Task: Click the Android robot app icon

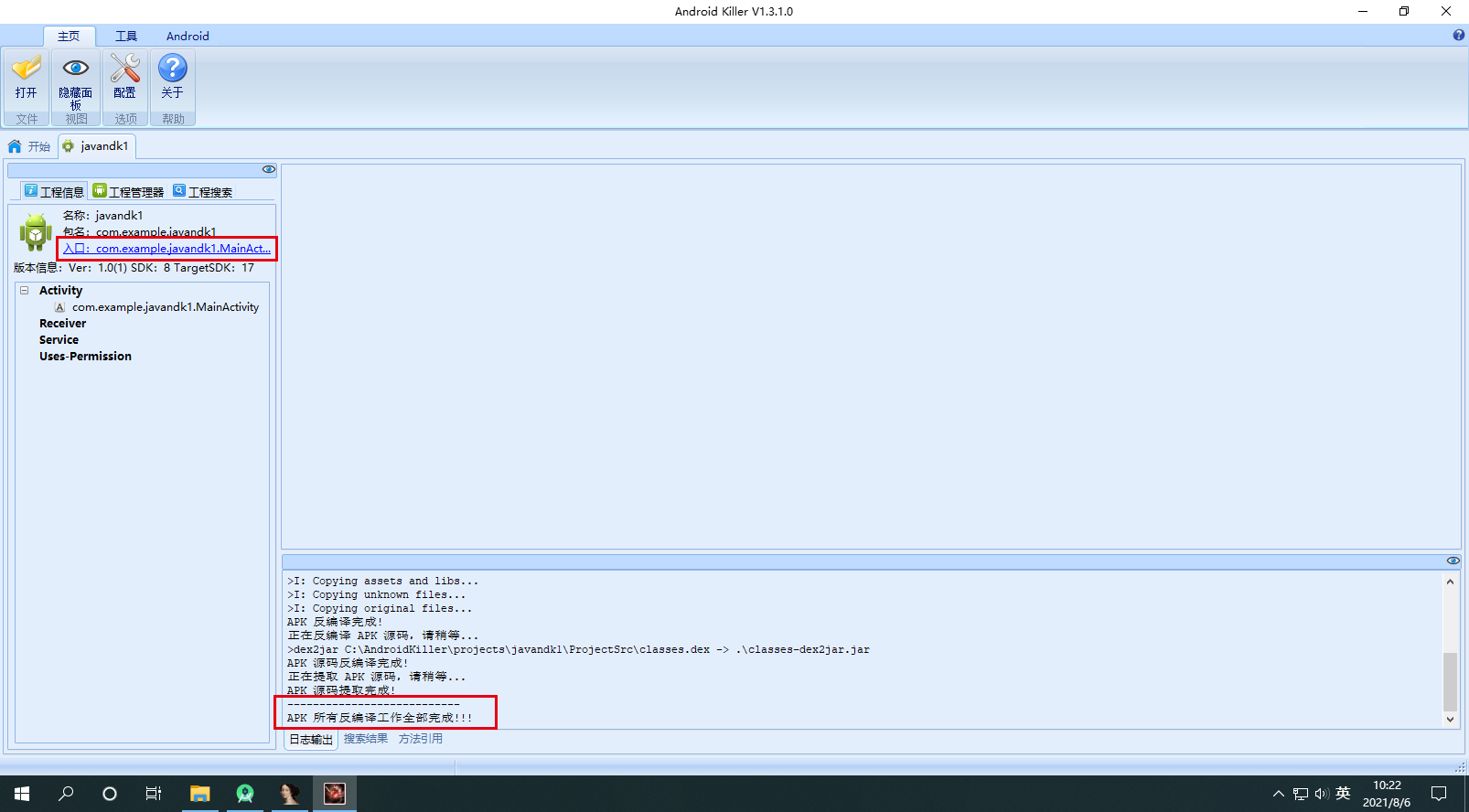Action: point(36,232)
